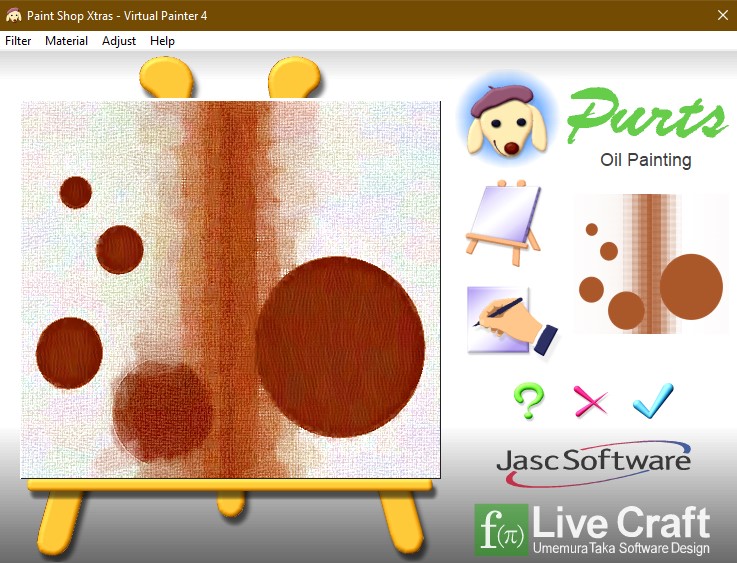This screenshot has height=563, width=737.
Task: Click the Oil Painting filter label
Action: tap(645, 160)
